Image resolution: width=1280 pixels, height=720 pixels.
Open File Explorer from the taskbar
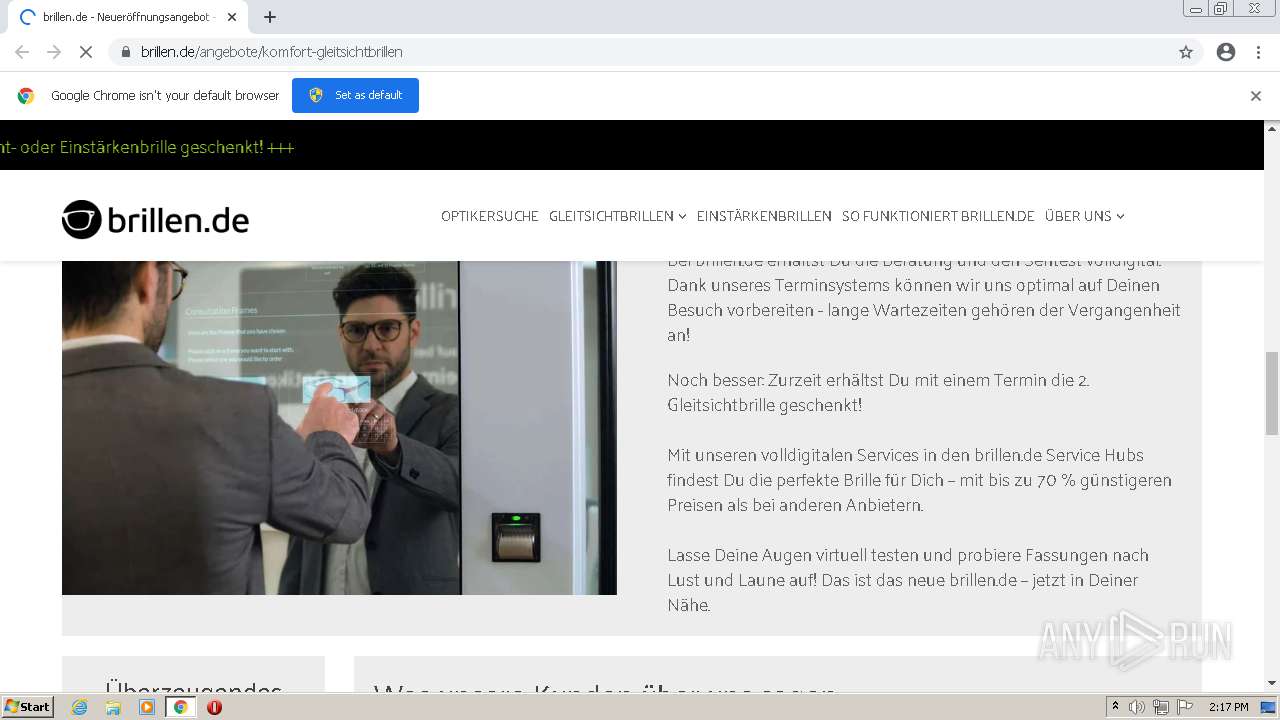point(113,707)
